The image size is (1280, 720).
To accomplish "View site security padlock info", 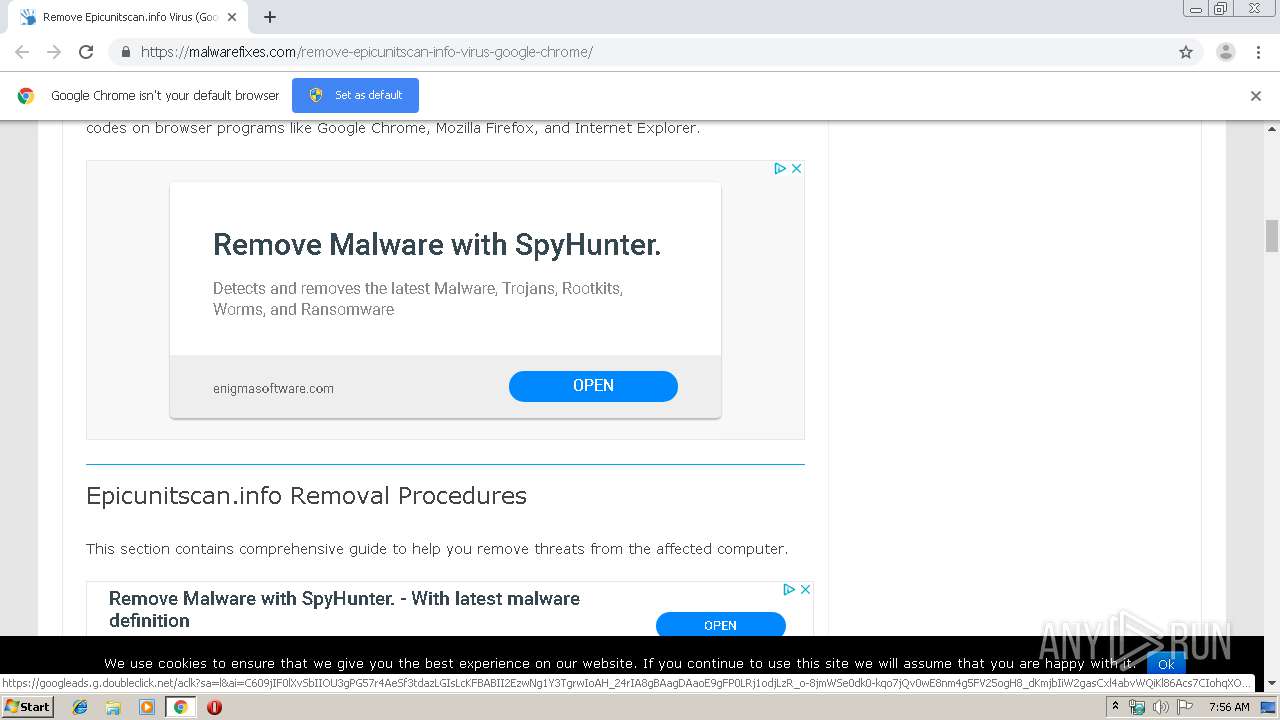I will click(125, 52).
